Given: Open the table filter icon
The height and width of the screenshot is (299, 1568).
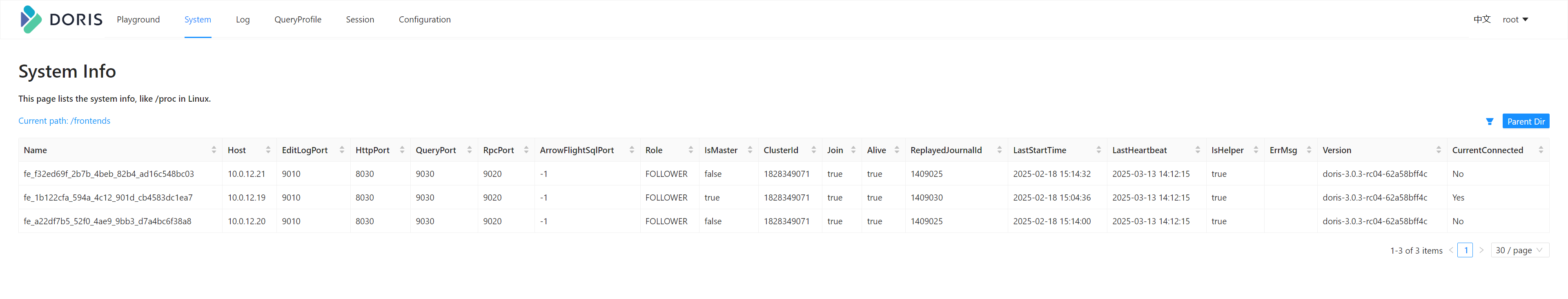Looking at the screenshot, I should [1489, 122].
